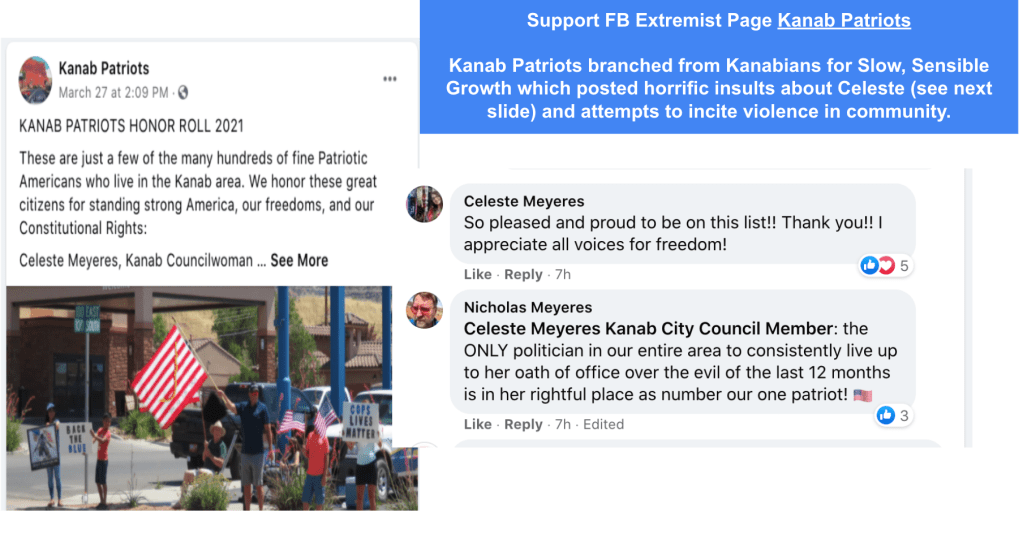The width and height of the screenshot is (1023, 551).
Task: Like Celeste Meyeres' comment
Action: pyautogui.click(x=478, y=275)
